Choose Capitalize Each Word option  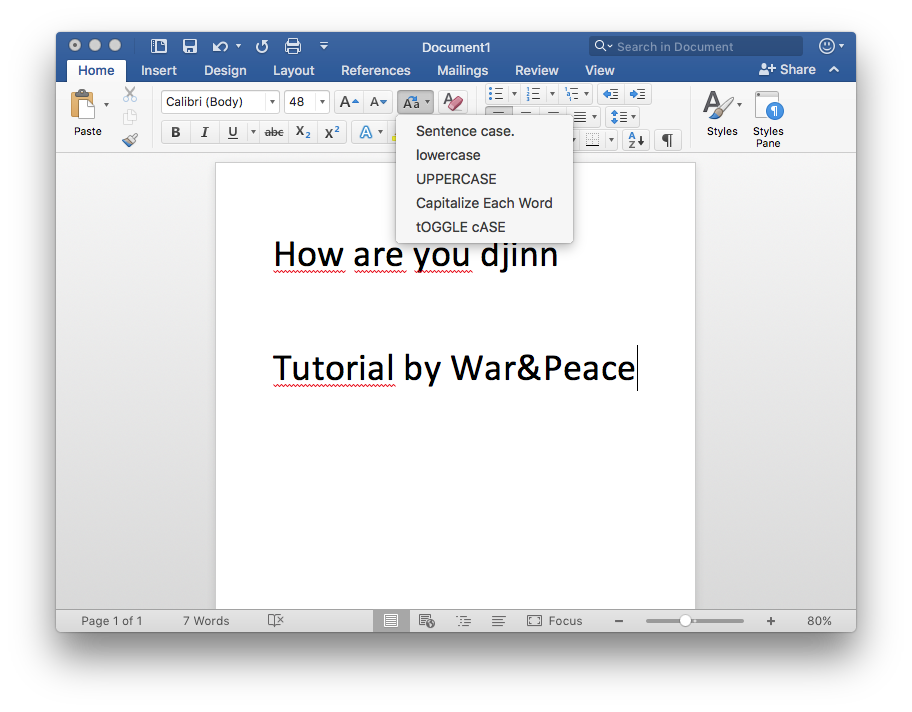click(x=484, y=203)
